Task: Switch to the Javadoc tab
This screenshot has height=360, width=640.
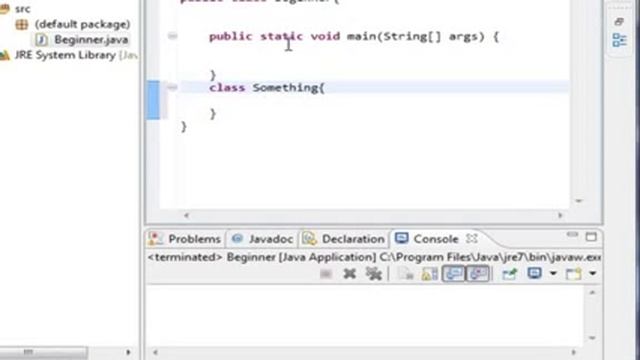Action: (262, 239)
